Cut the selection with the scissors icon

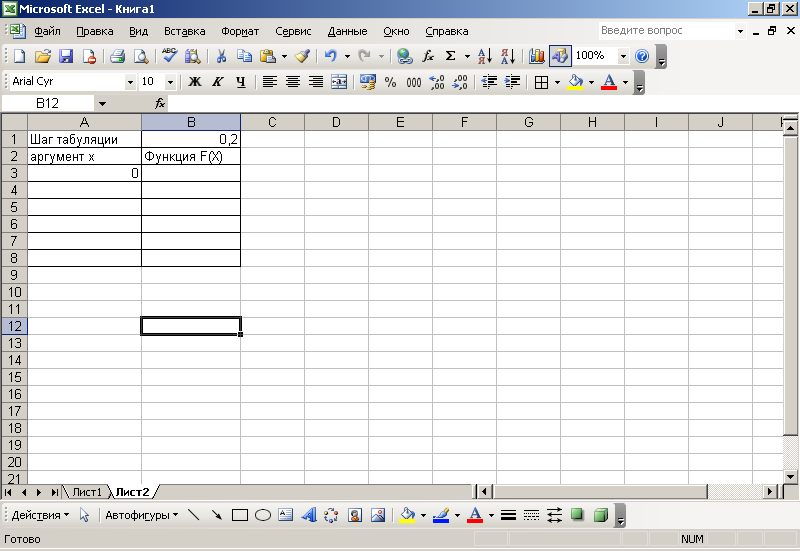click(x=221, y=56)
